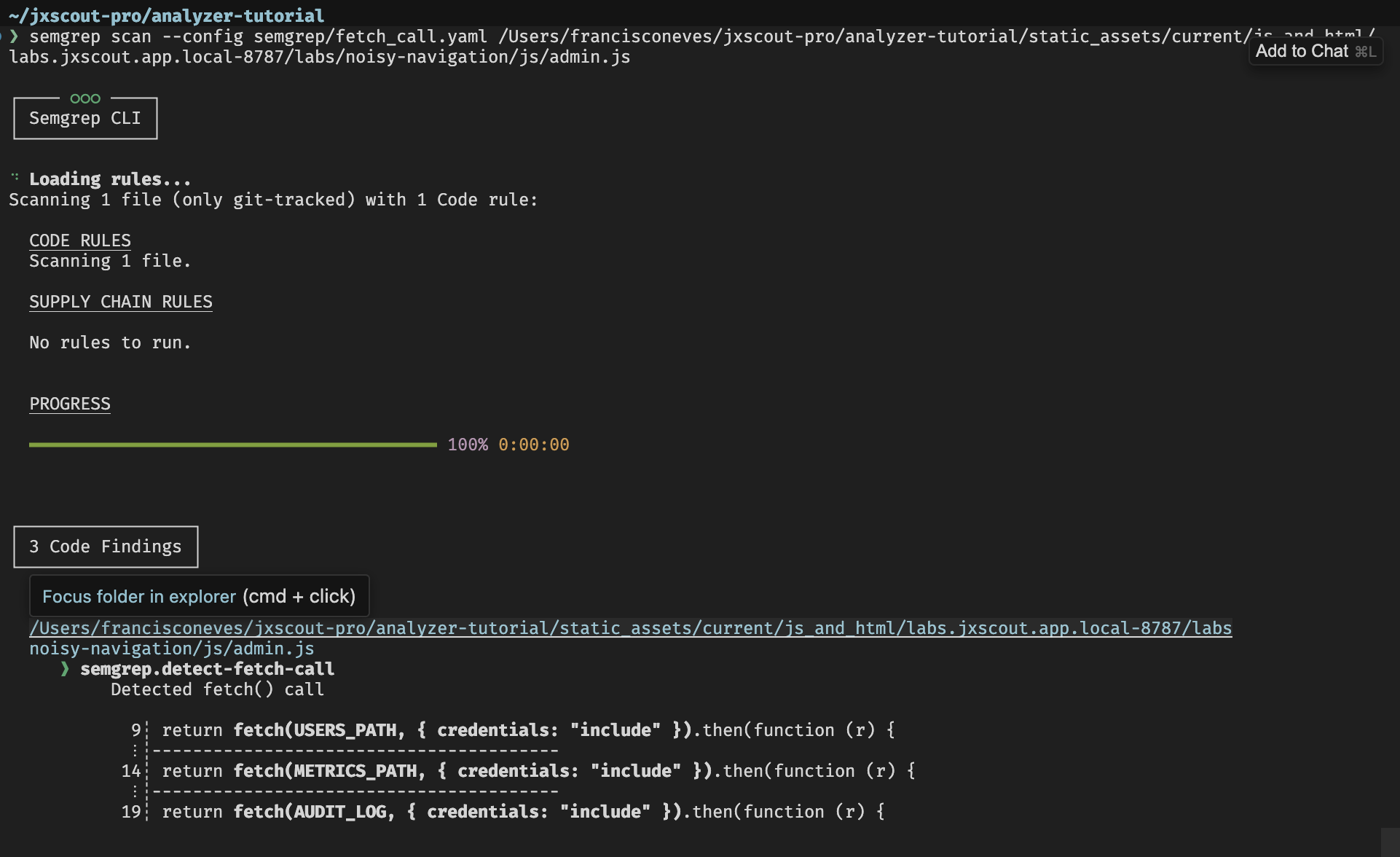The width and height of the screenshot is (1400, 857).
Task: Select the '3 Code Findings' box
Action: 106,547
